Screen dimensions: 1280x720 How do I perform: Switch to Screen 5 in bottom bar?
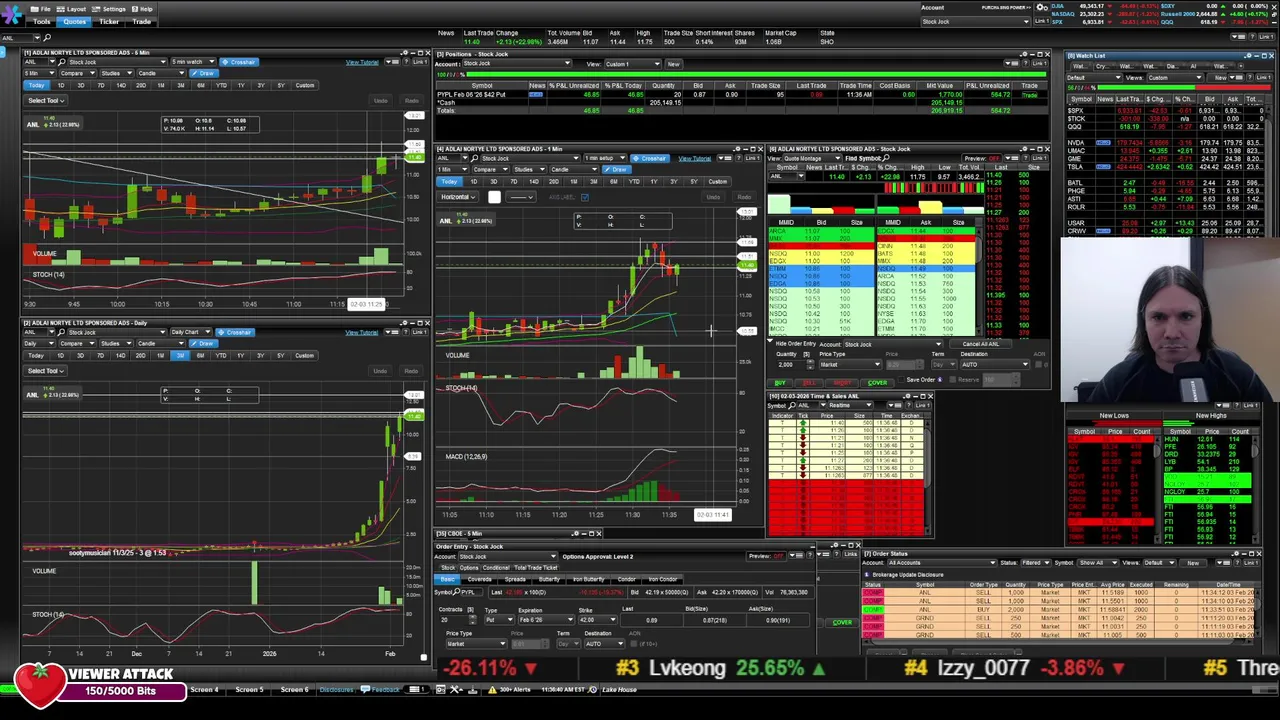249,689
